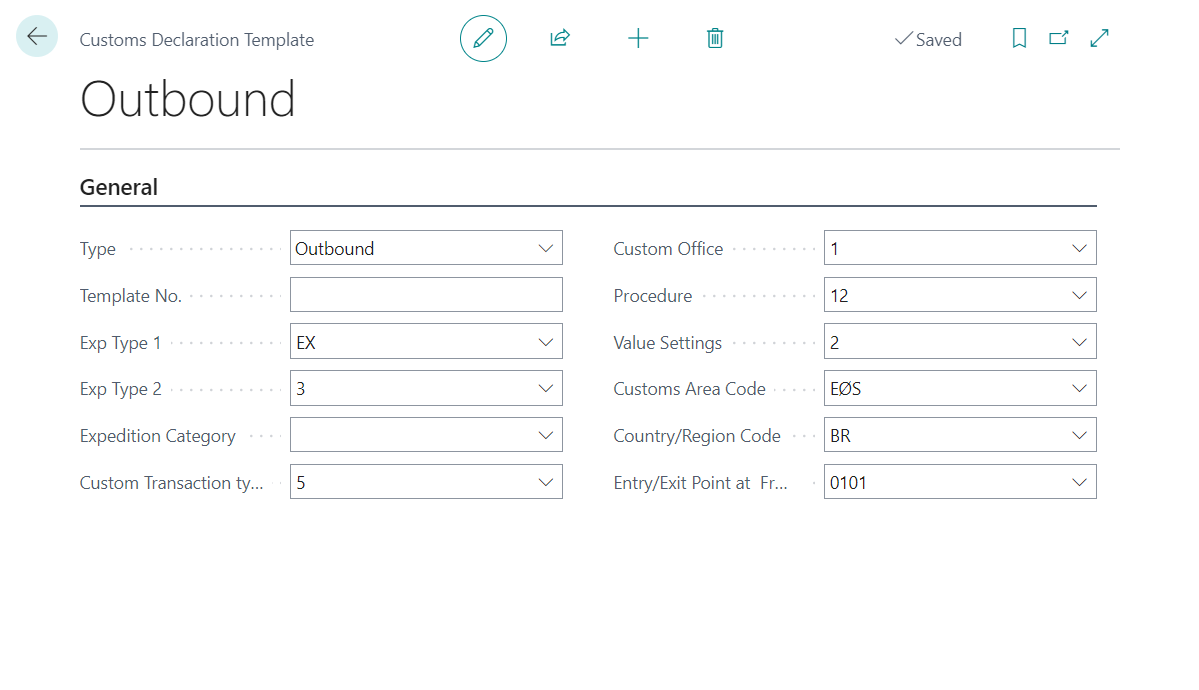Open the share icon in toolbar
Image resolution: width=1199 pixels, height=690 pixels.
(x=559, y=39)
